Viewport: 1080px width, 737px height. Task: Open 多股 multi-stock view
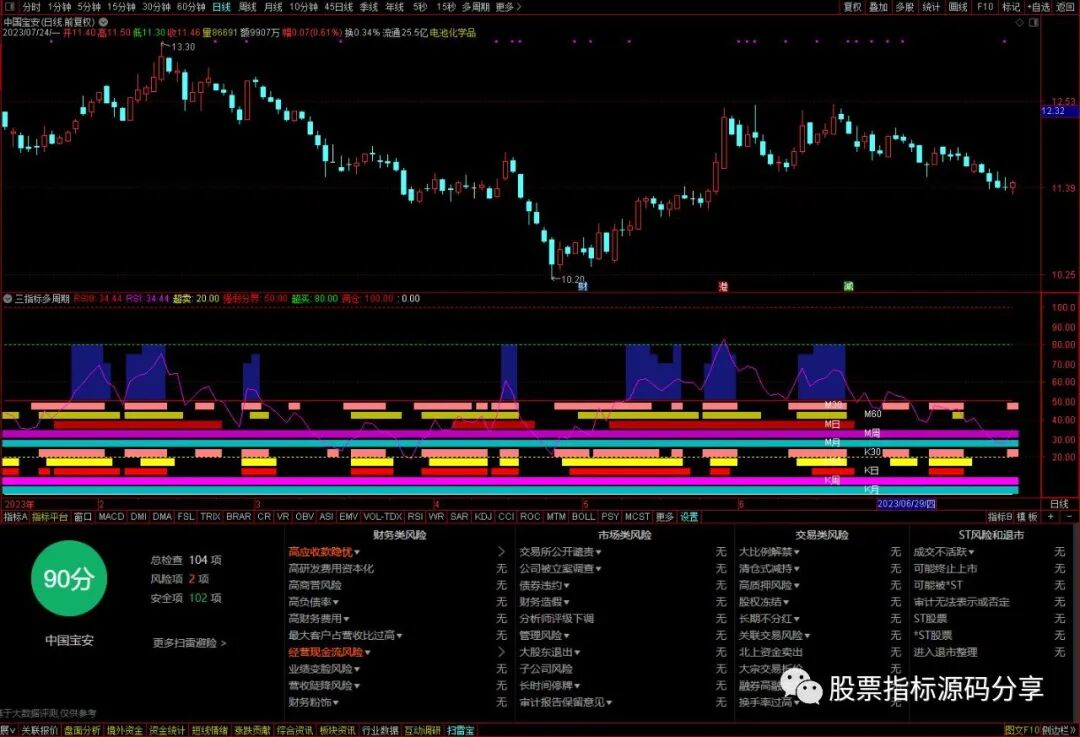(x=904, y=6)
